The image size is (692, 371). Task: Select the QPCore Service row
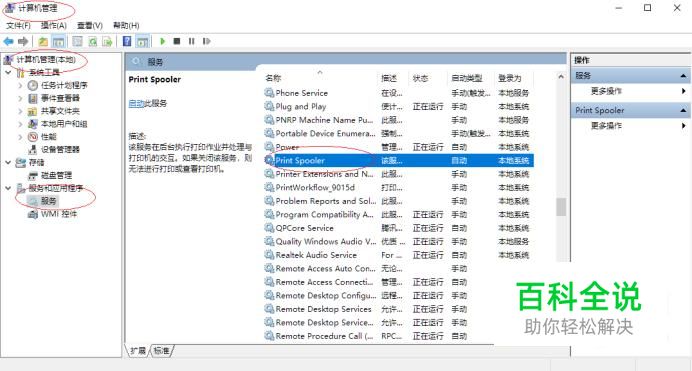pos(399,228)
